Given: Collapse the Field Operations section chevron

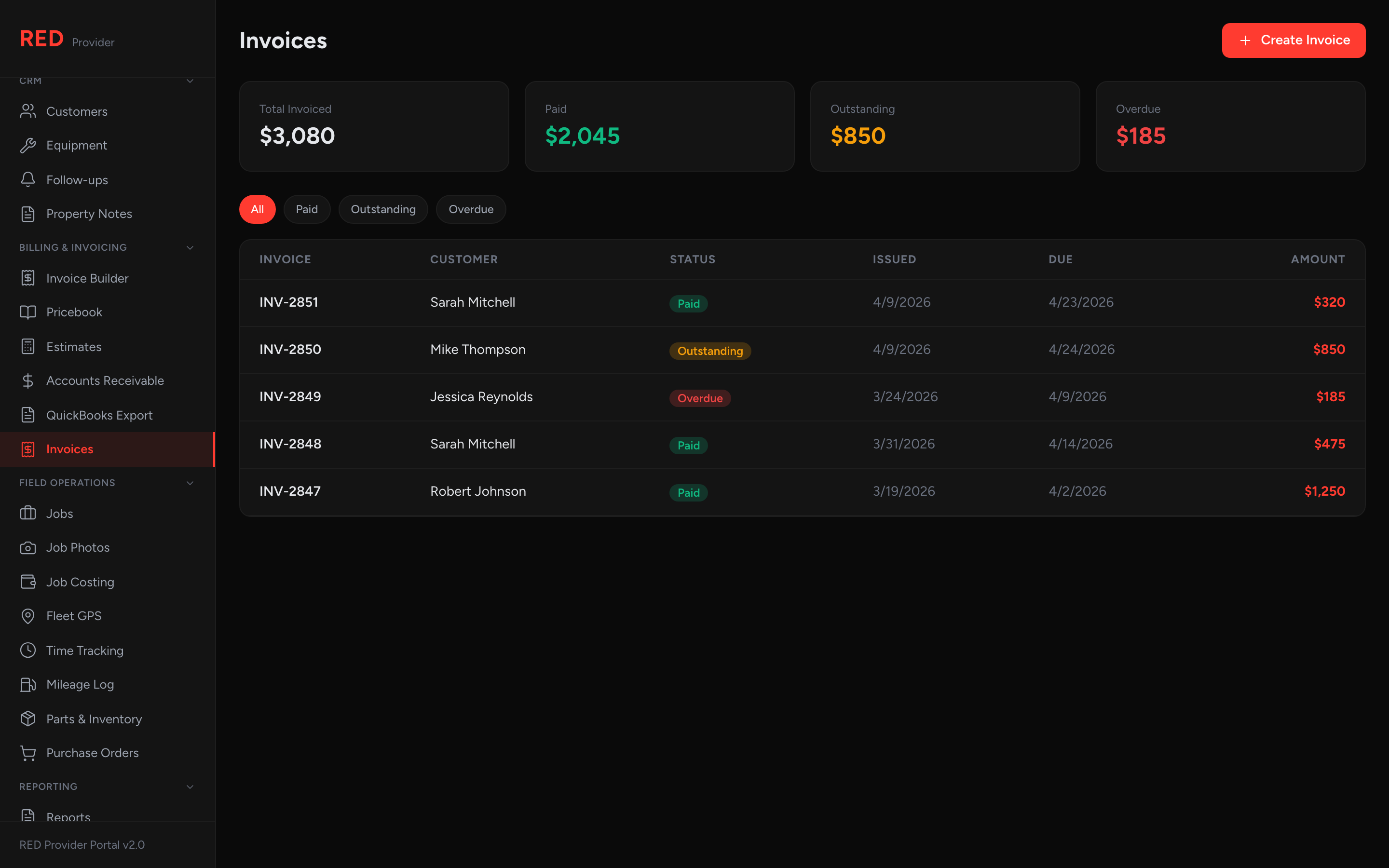Looking at the screenshot, I should 190,483.
